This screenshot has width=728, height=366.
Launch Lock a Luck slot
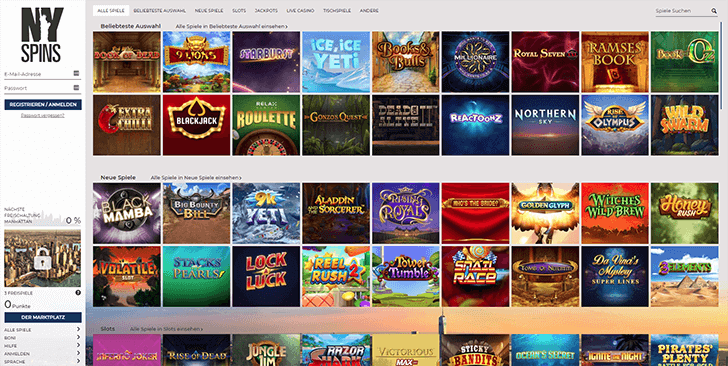point(266,276)
